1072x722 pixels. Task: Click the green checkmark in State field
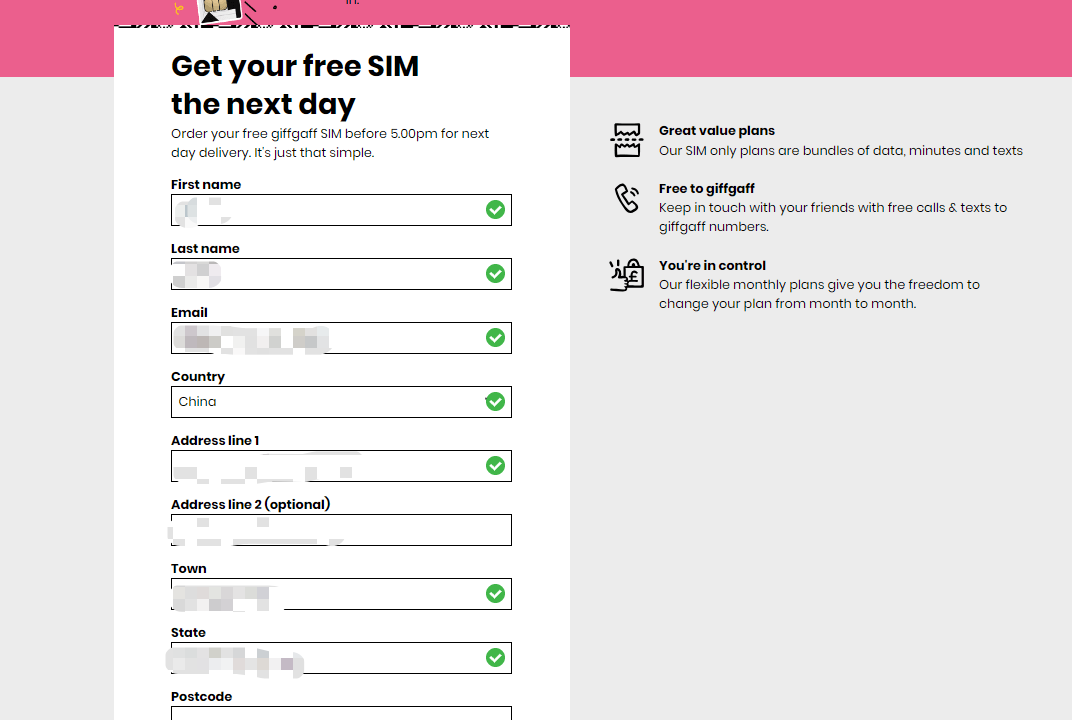(495, 658)
